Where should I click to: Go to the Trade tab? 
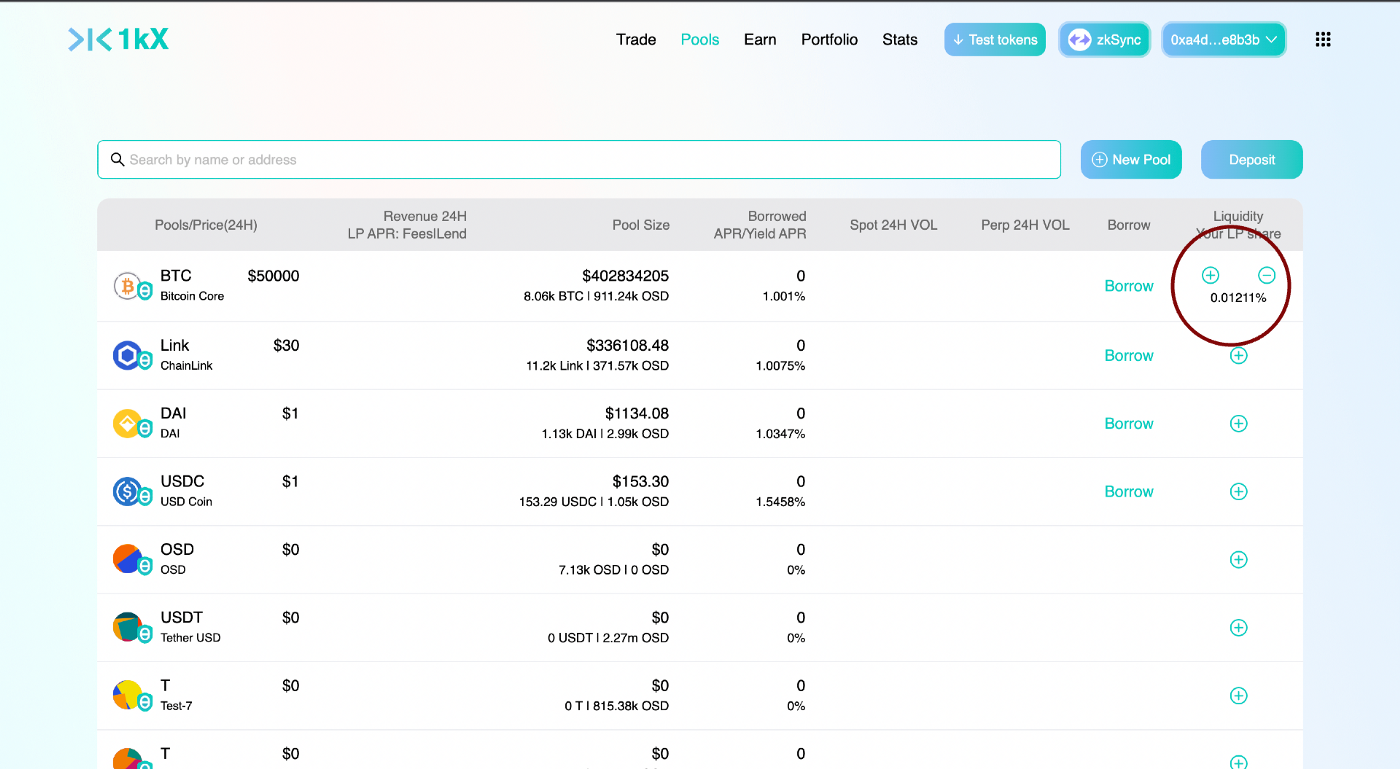point(636,40)
